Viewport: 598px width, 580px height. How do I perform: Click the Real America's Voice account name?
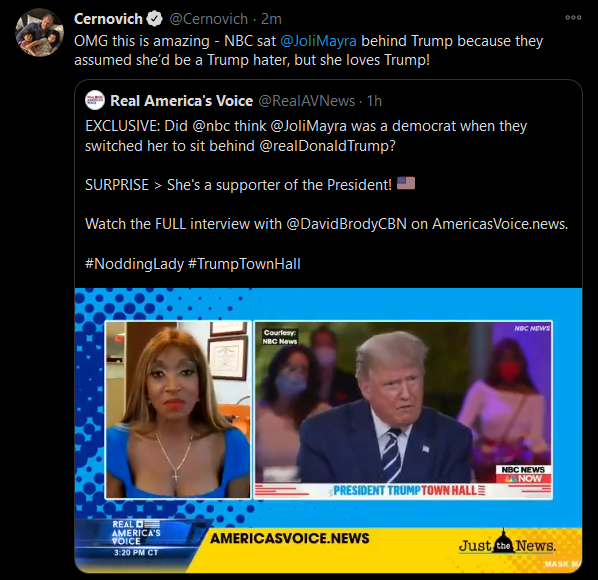[182, 101]
